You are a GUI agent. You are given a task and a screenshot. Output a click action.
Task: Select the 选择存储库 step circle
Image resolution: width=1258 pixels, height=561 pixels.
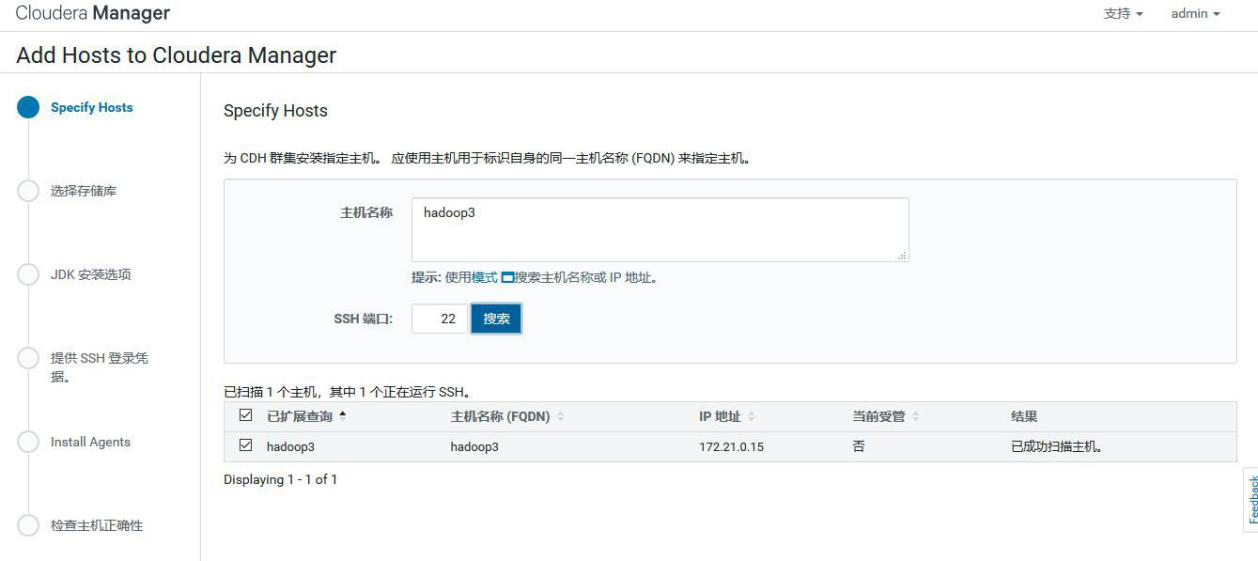(29, 192)
